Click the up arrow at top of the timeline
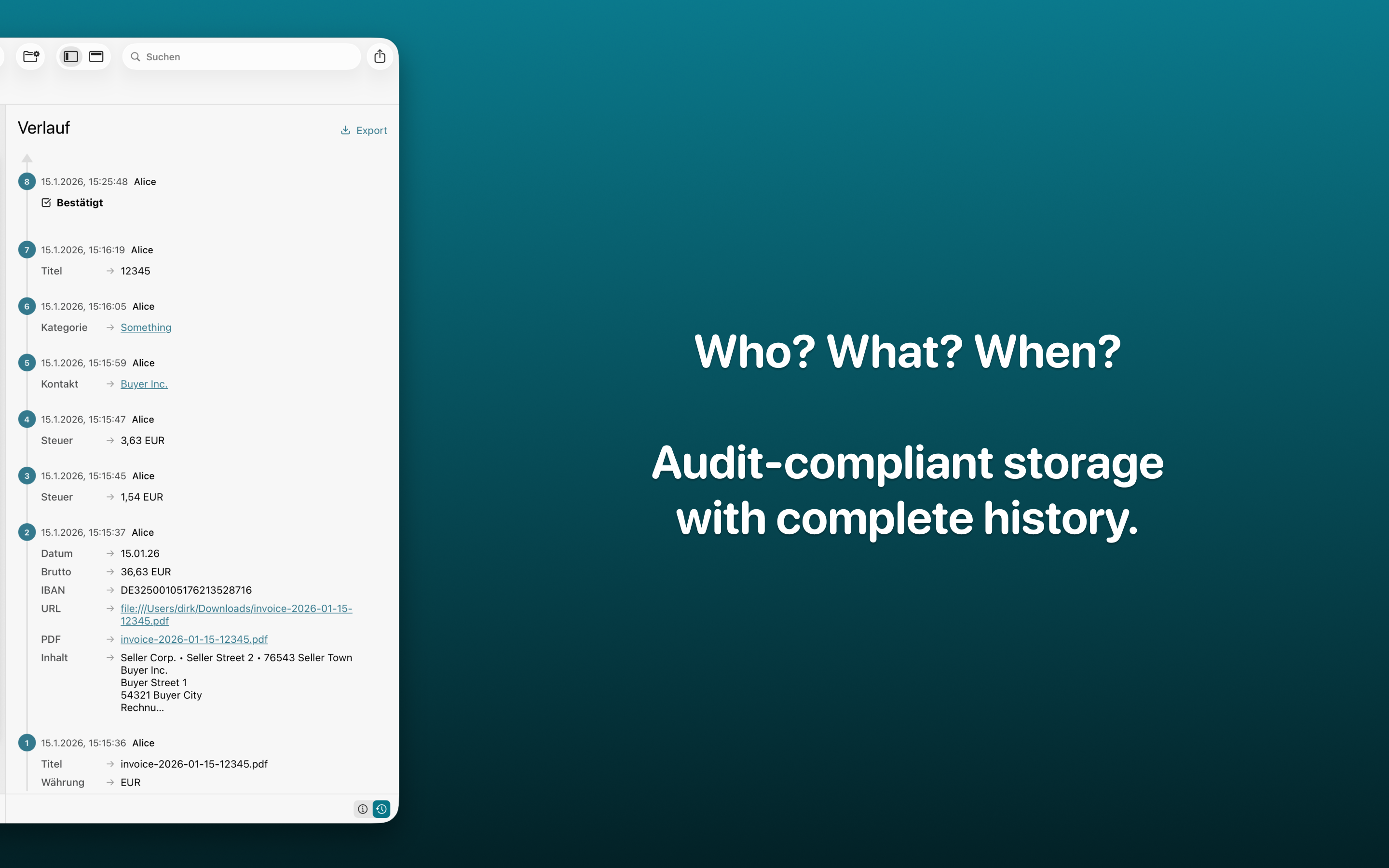 coord(27,158)
